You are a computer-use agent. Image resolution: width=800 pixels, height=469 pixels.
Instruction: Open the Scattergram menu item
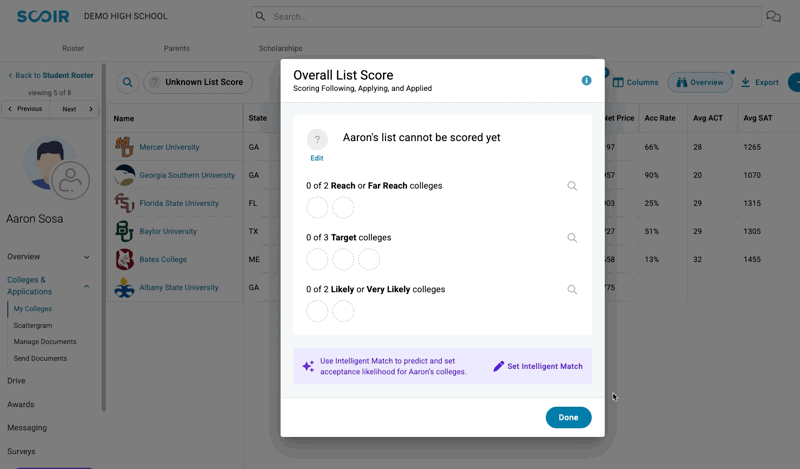(x=33, y=326)
